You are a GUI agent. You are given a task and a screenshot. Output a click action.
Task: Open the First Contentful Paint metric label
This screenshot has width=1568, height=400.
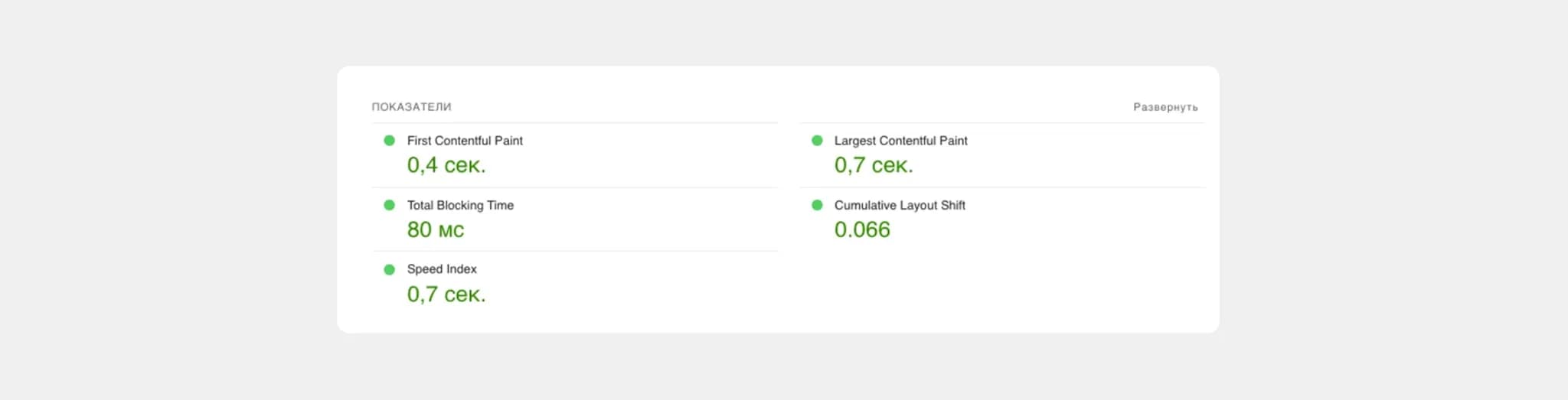(464, 141)
